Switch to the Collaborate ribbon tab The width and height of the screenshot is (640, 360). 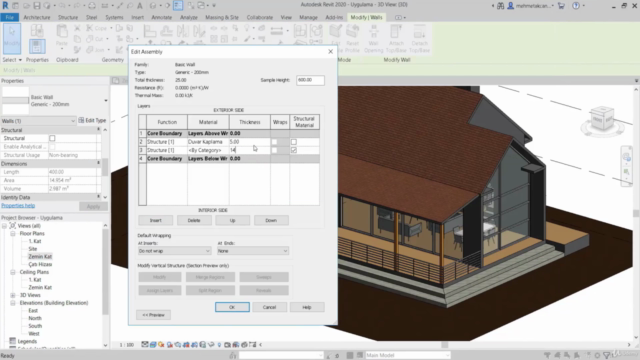coord(260,17)
